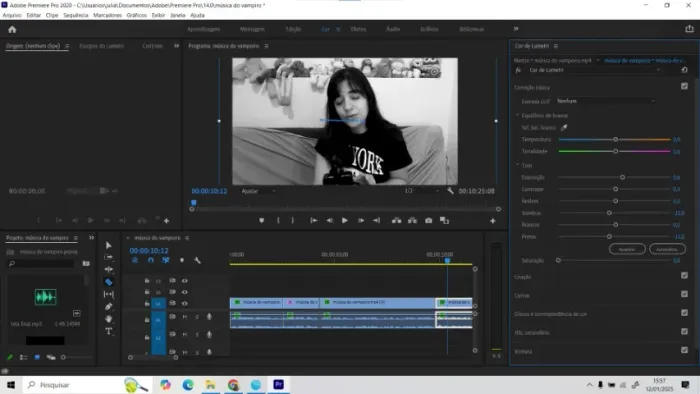Toggle Discos e correspondência de cor checkbox

[x=684, y=313]
